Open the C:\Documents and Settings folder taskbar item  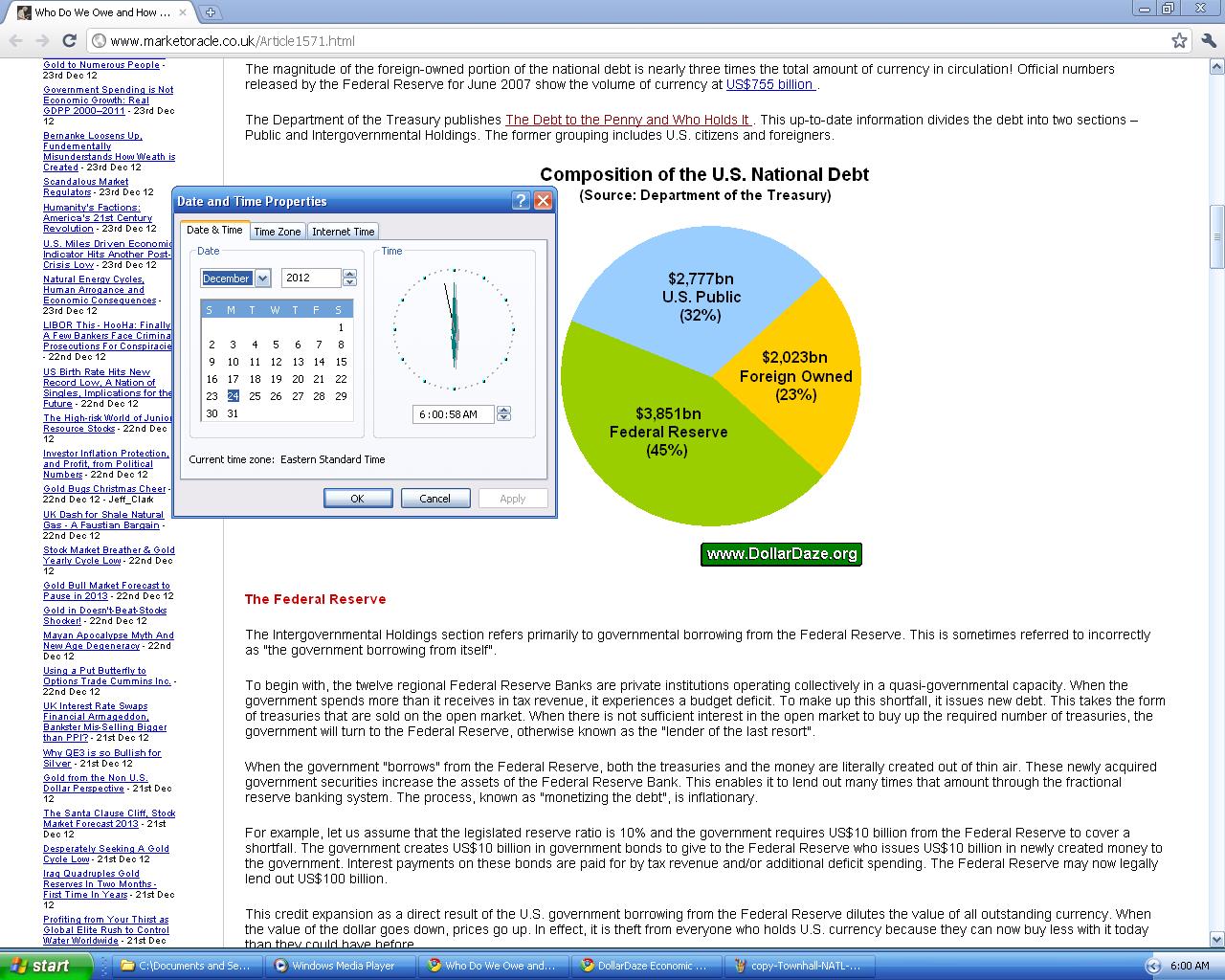point(189,966)
